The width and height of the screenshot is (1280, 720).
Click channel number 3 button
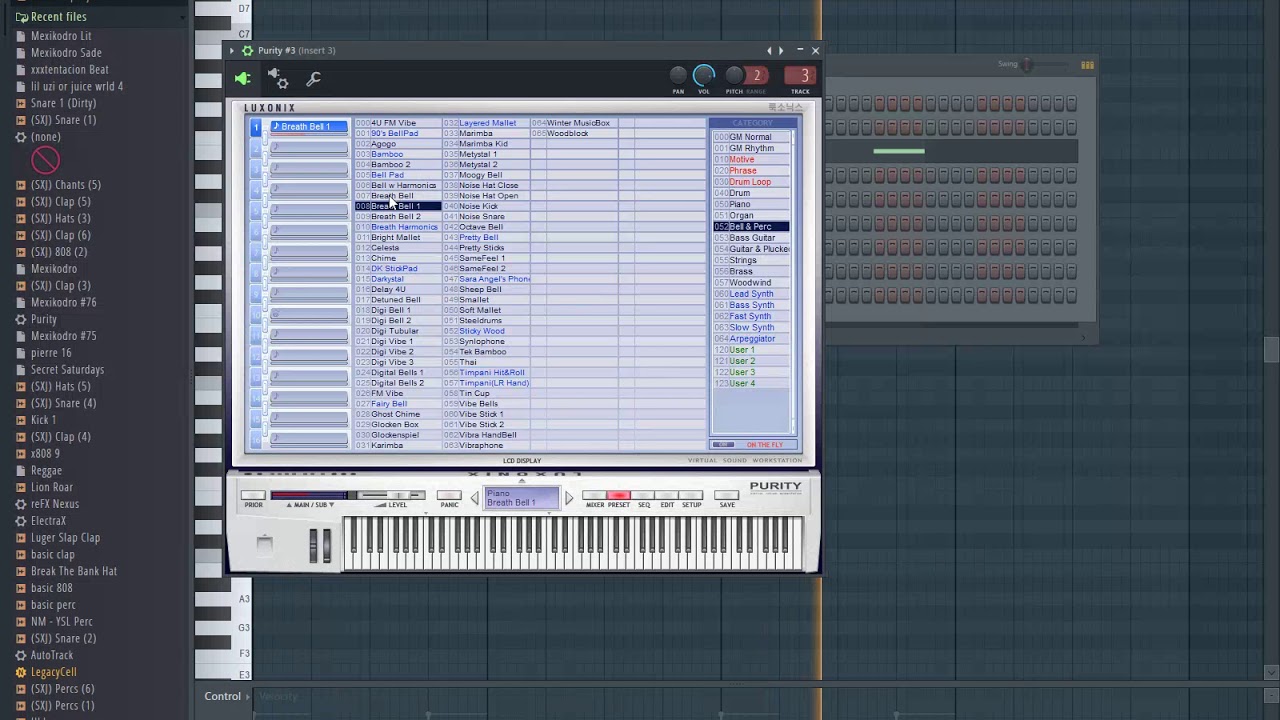click(x=256, y=169)
